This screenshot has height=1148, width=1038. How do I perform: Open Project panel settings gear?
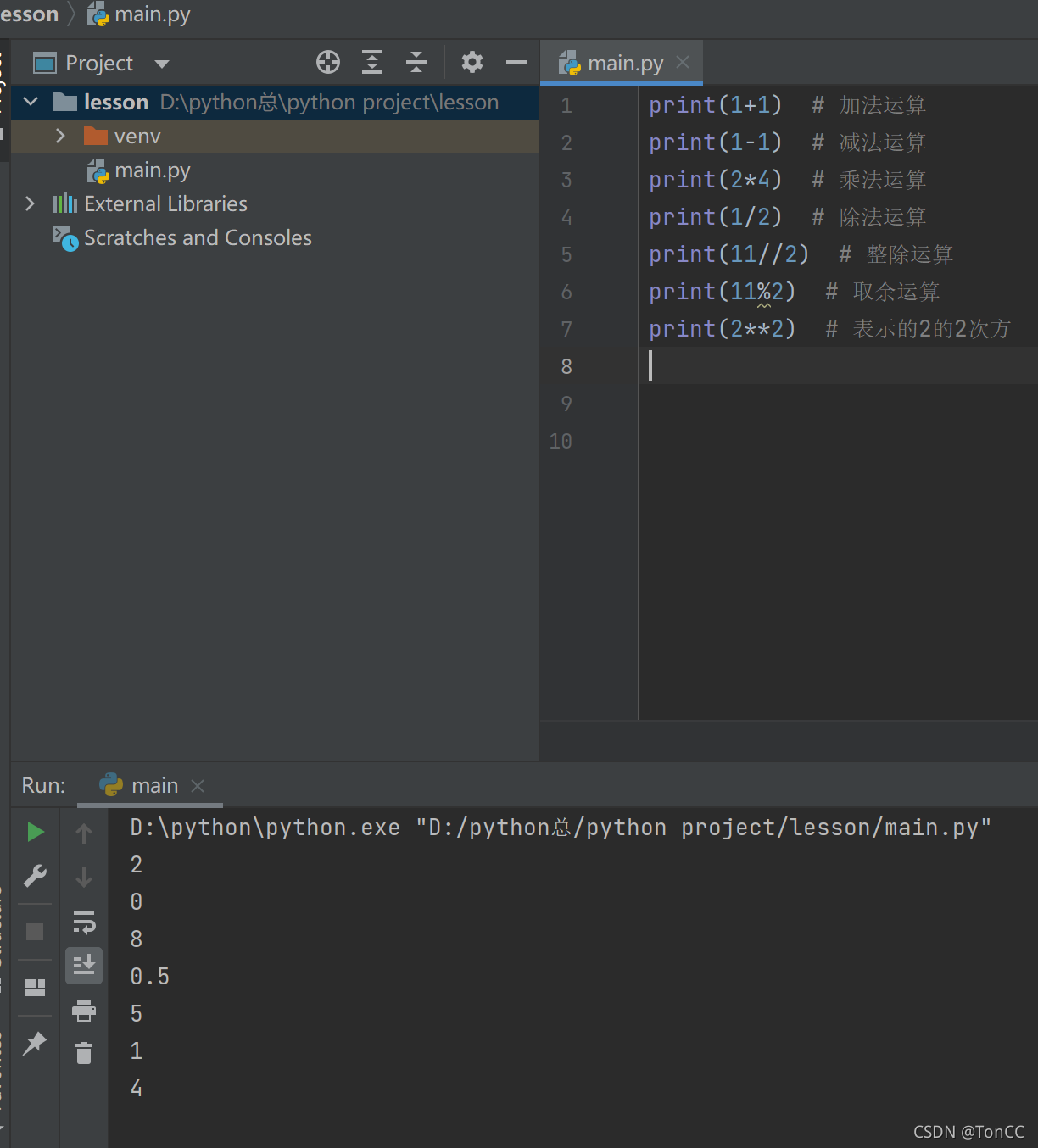pyautogui.click(x=472, y=62)
